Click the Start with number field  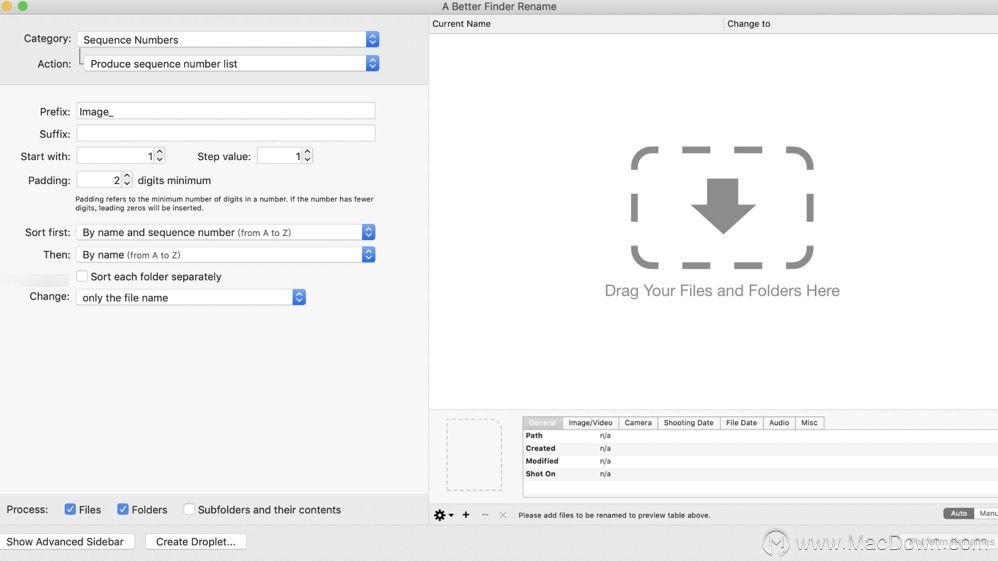coord(116,156)
